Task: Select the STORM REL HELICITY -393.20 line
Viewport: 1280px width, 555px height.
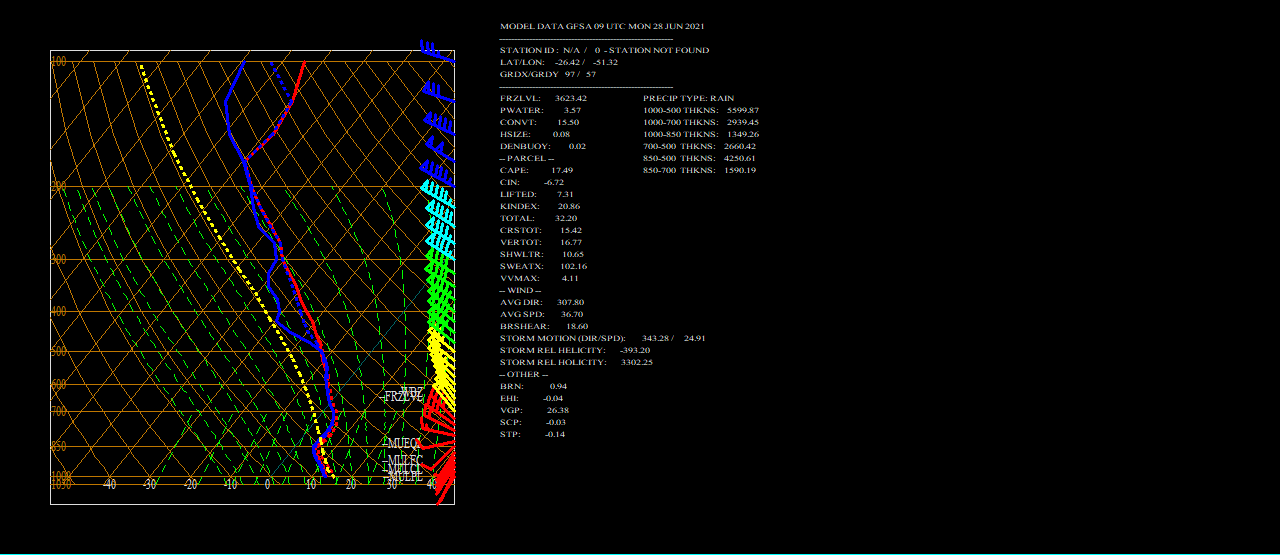Action: click(x=575, y=350)
